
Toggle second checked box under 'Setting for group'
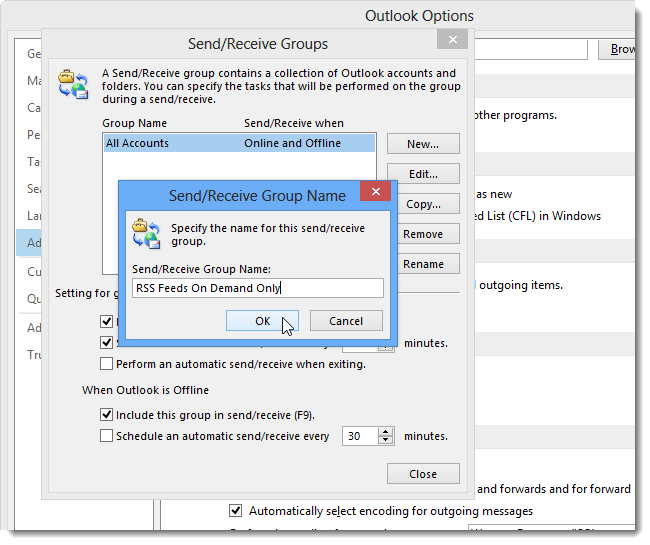tap(107, 342)
